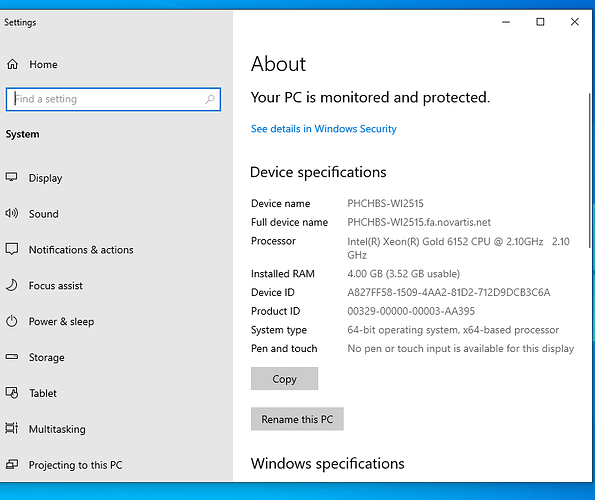The height and width of the screenshot is (500, 595).
Task: Click Your PC is monitored and protected
Action: (370, 97)
